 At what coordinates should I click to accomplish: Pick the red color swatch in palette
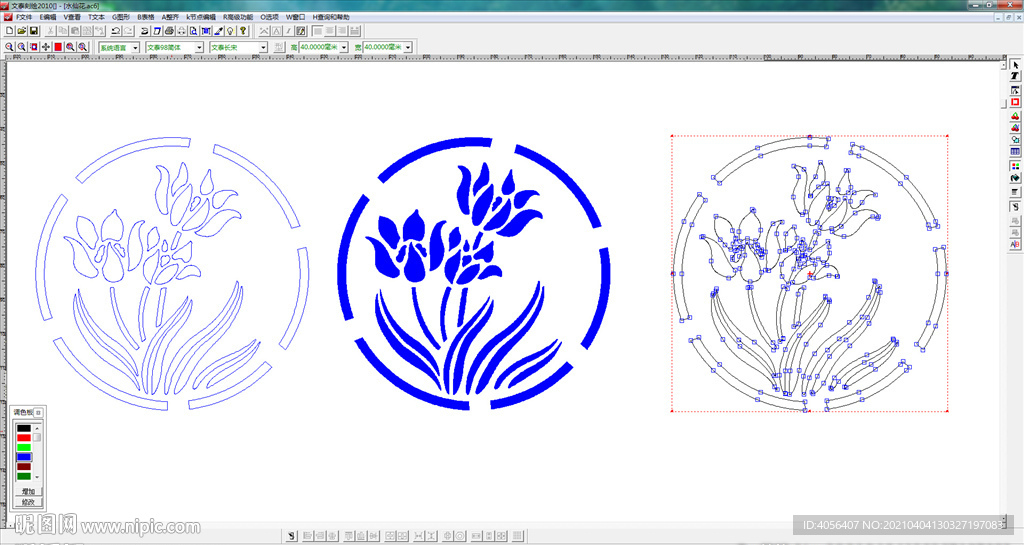23,438
